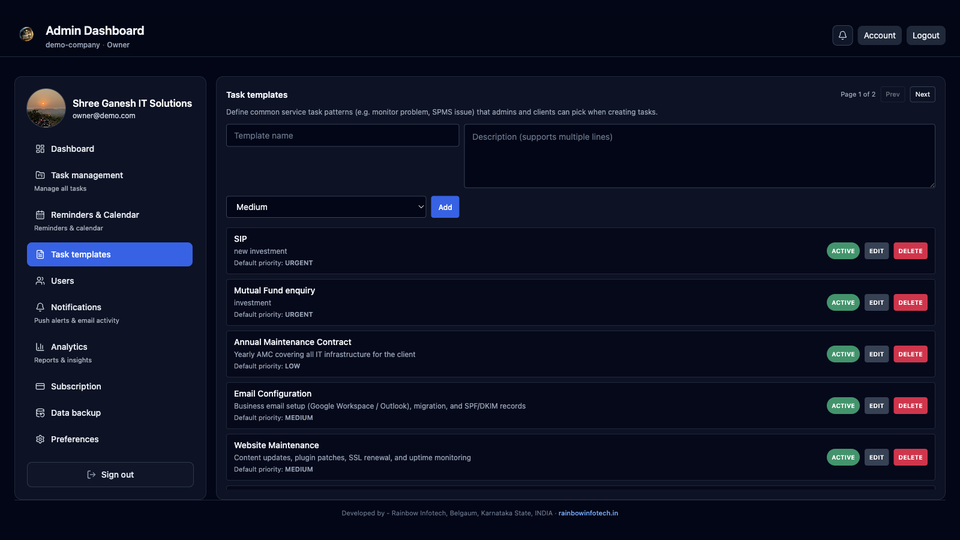Open Notifications menu entry

110,313
